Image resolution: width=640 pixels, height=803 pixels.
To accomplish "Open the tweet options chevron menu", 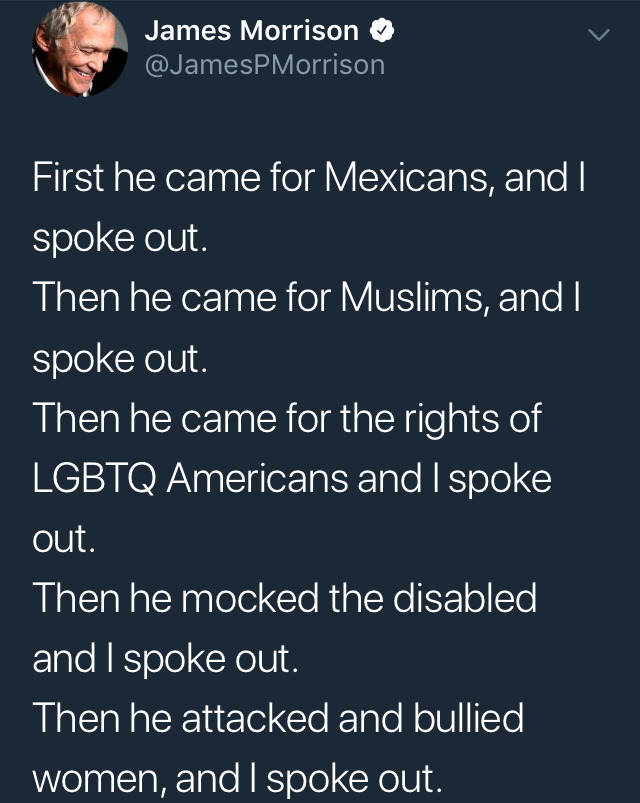I will (597, 35).
